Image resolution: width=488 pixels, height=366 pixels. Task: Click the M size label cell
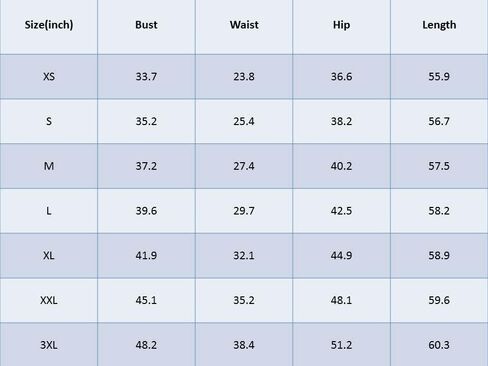click(x=49, y=166)
